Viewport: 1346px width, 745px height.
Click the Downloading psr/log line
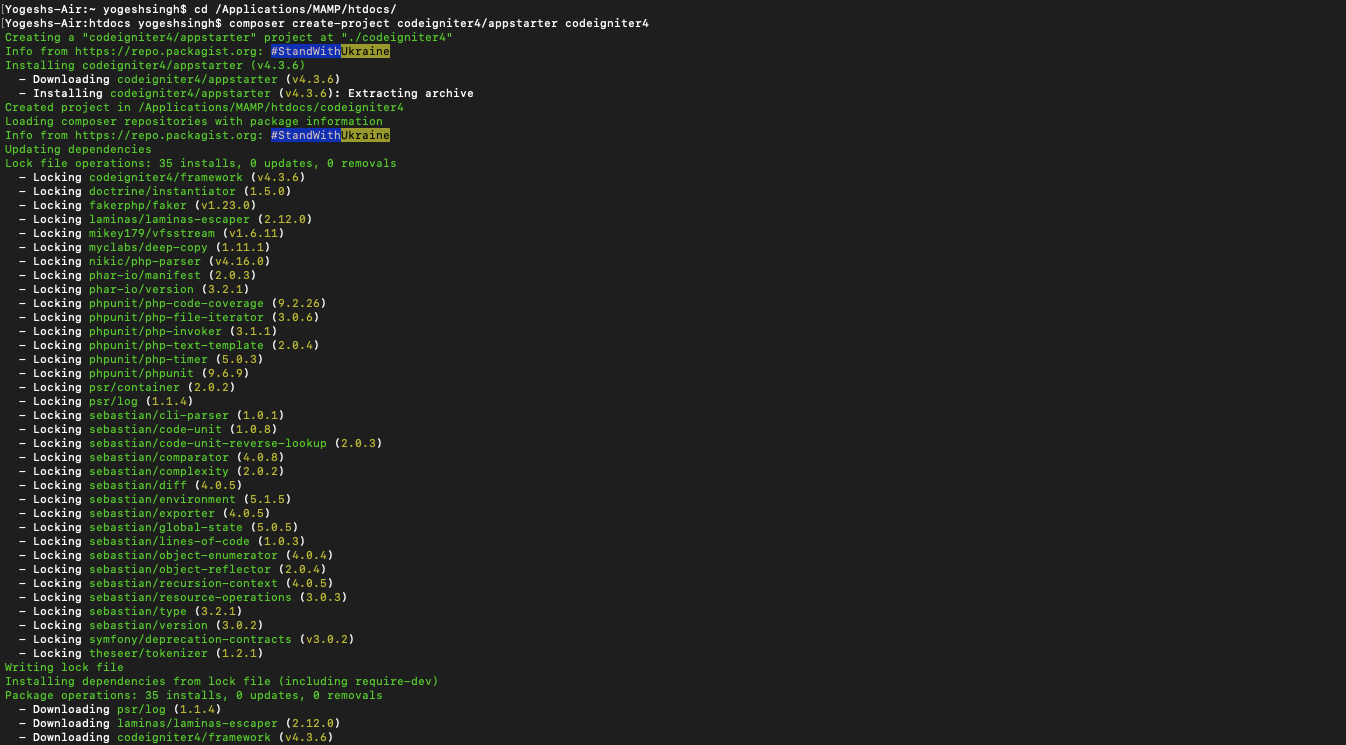(120, 709)
